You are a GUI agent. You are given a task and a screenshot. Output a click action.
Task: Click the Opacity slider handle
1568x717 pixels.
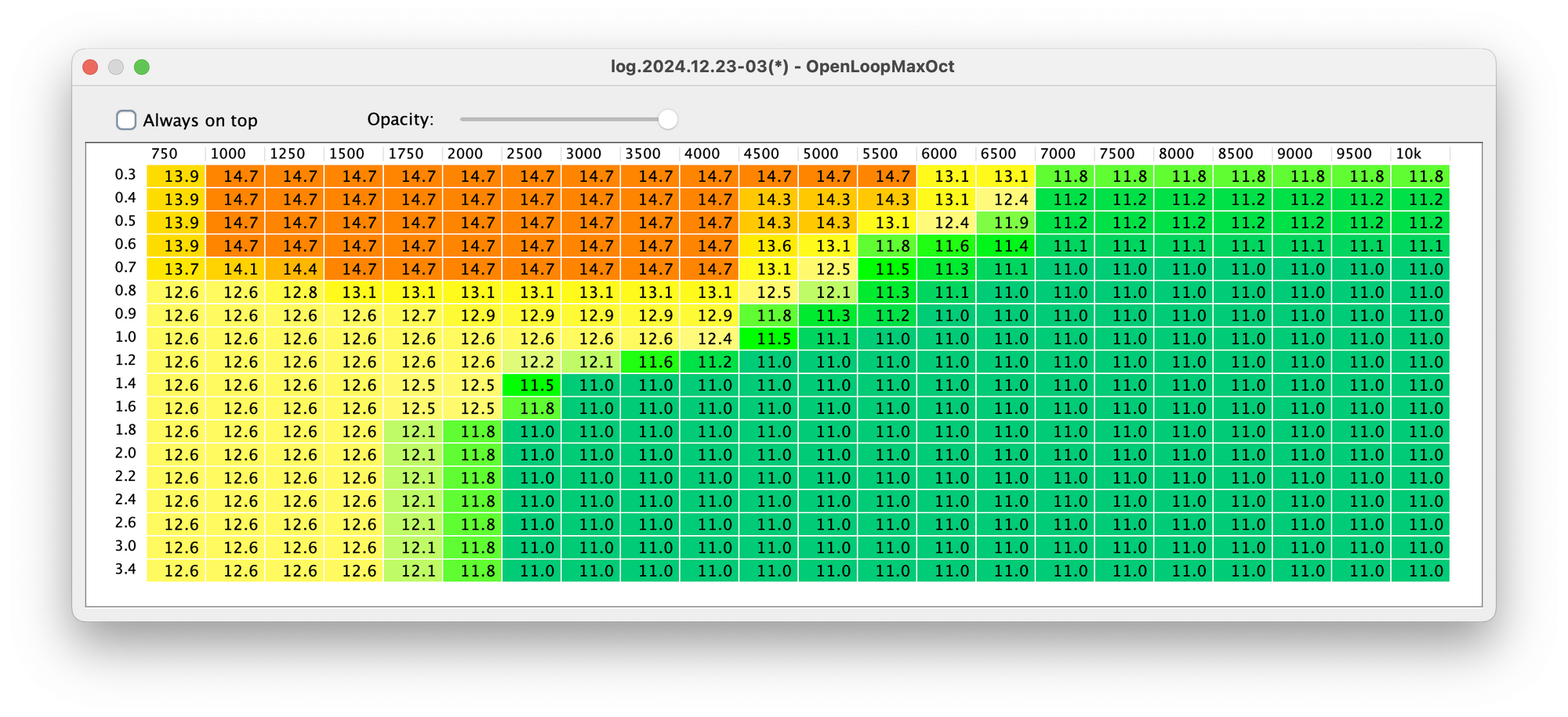click(x=667, y=119)
